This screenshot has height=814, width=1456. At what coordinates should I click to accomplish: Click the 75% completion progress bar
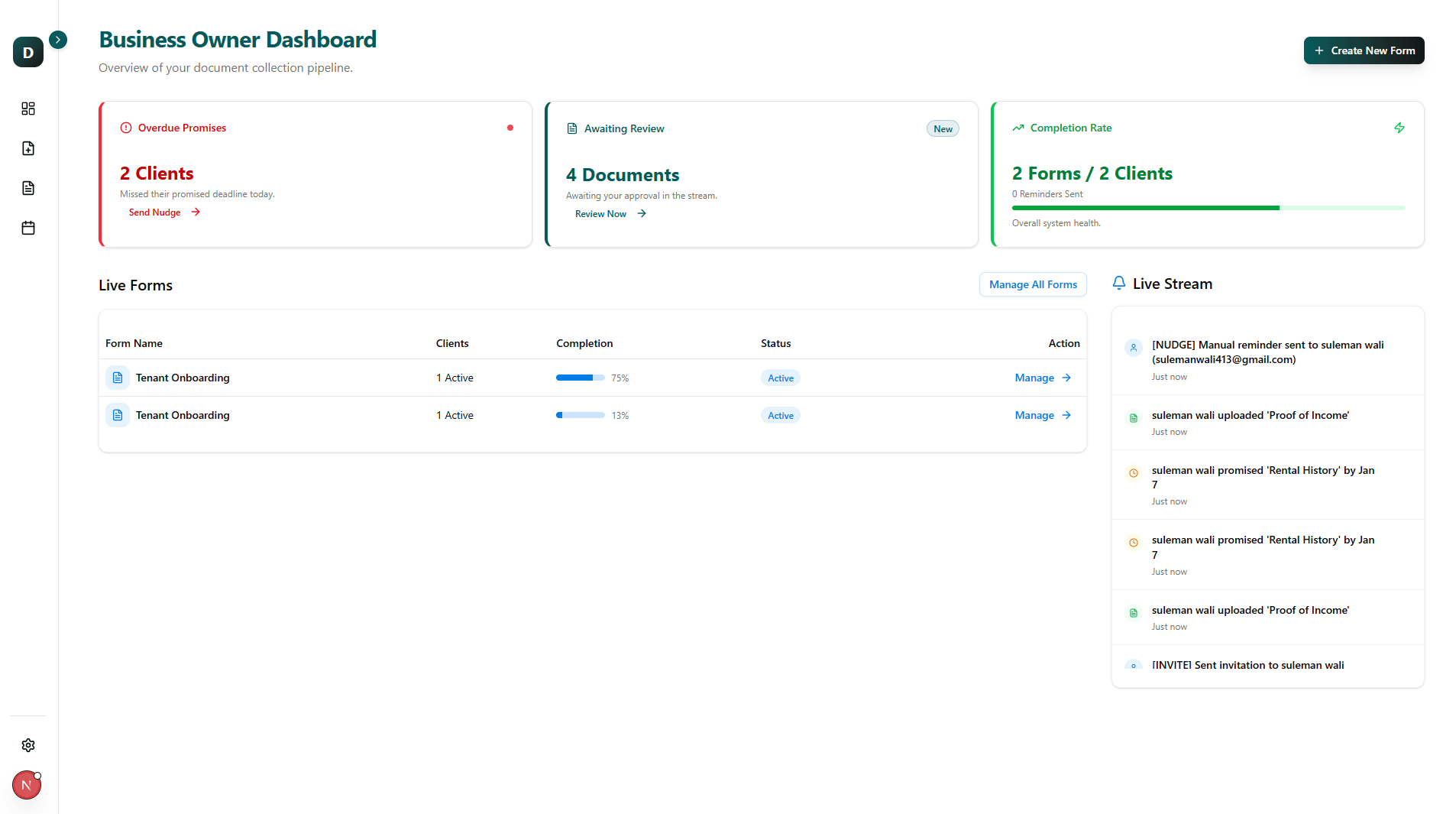581,378
